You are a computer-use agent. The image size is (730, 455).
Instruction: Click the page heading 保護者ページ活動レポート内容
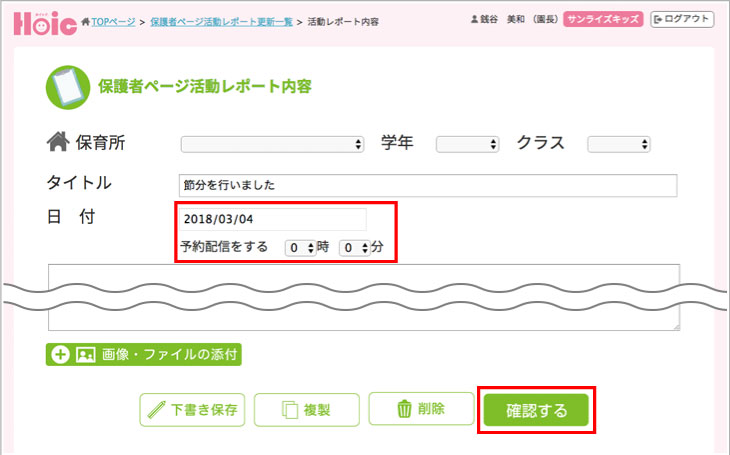(x=205, y=86)
